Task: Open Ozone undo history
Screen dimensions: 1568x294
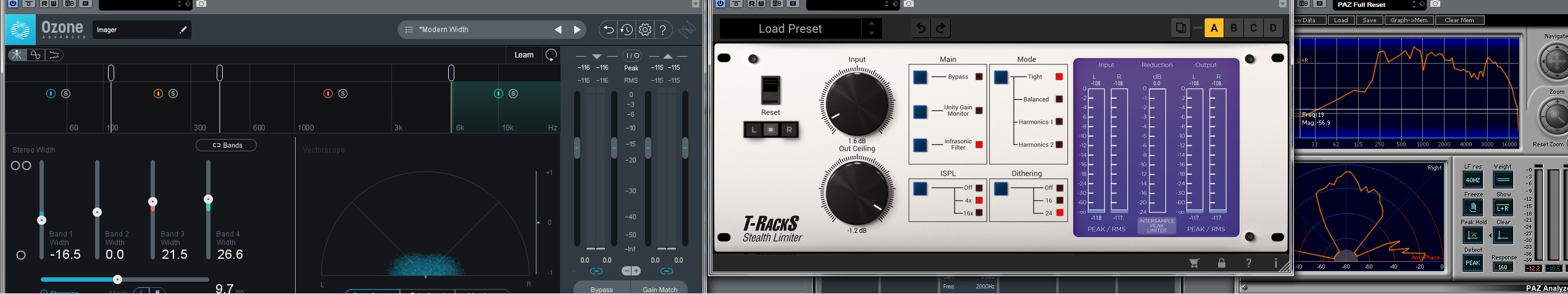Action: [x=626, y=30]
